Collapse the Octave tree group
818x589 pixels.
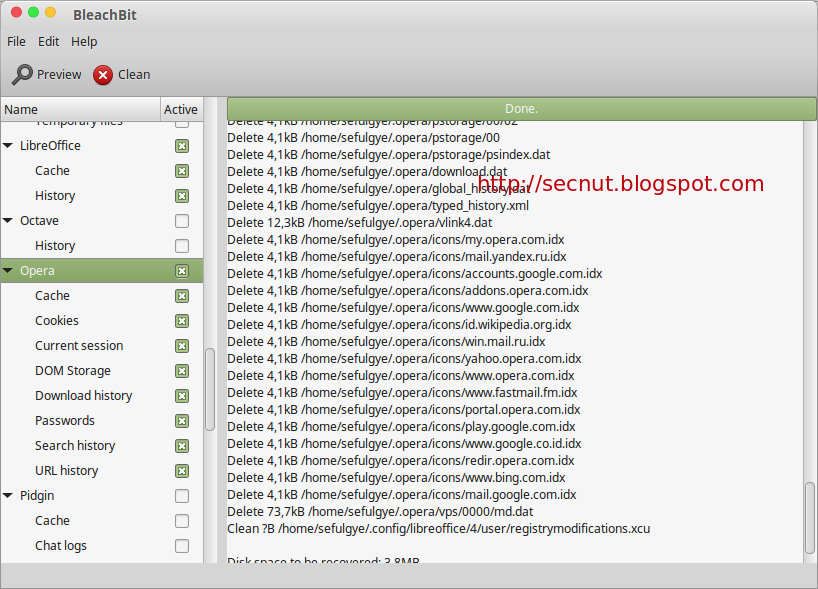[8, 221]
